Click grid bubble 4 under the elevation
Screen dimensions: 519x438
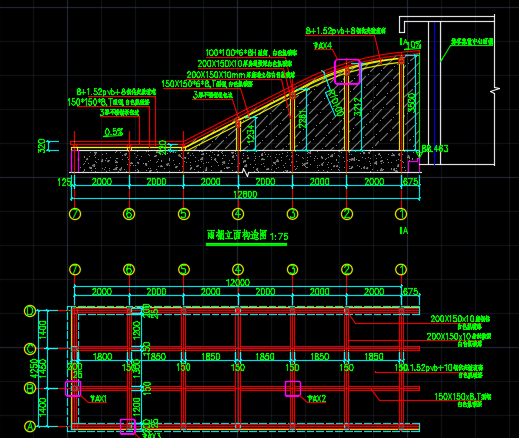pyautogui.click(x=238, y=214)
